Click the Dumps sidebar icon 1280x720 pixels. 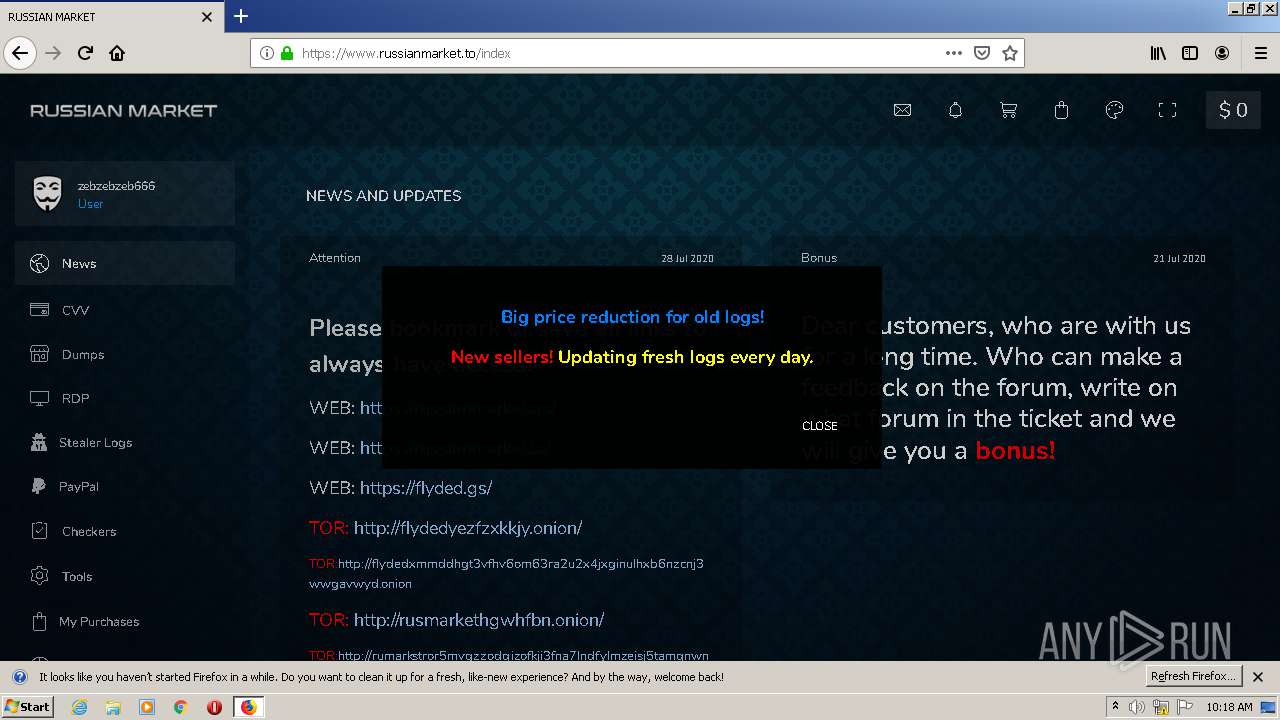(40, 354)
